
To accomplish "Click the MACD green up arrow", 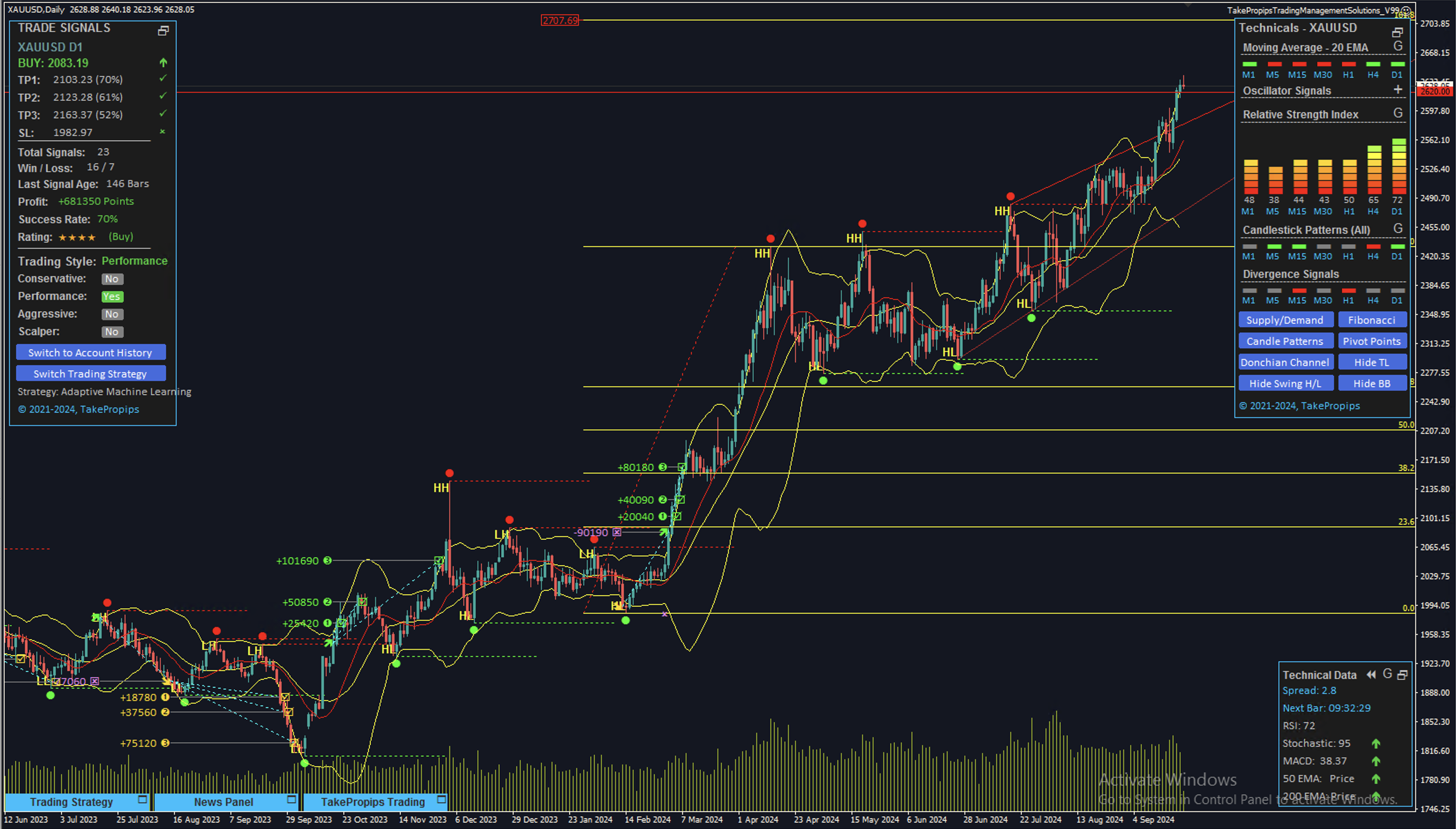I will pos(1376,761).
